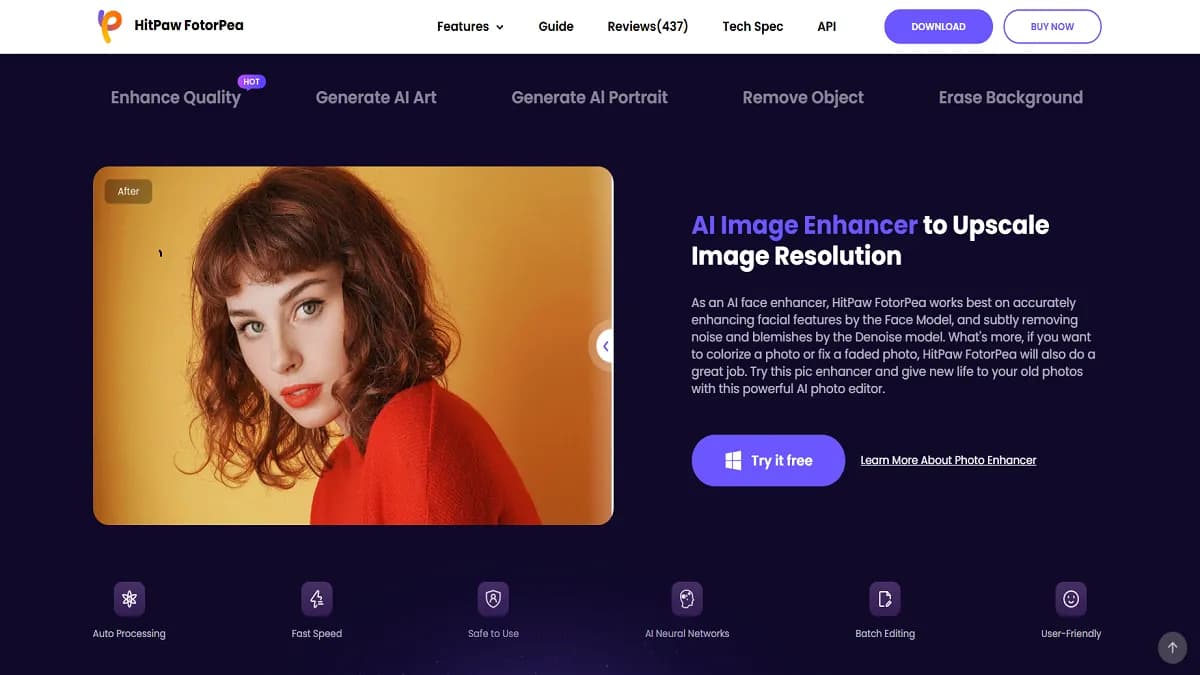The image size is (1200, 675).
Task: Switch to the Enhance Quality tab
Action: tap(176, 98)
